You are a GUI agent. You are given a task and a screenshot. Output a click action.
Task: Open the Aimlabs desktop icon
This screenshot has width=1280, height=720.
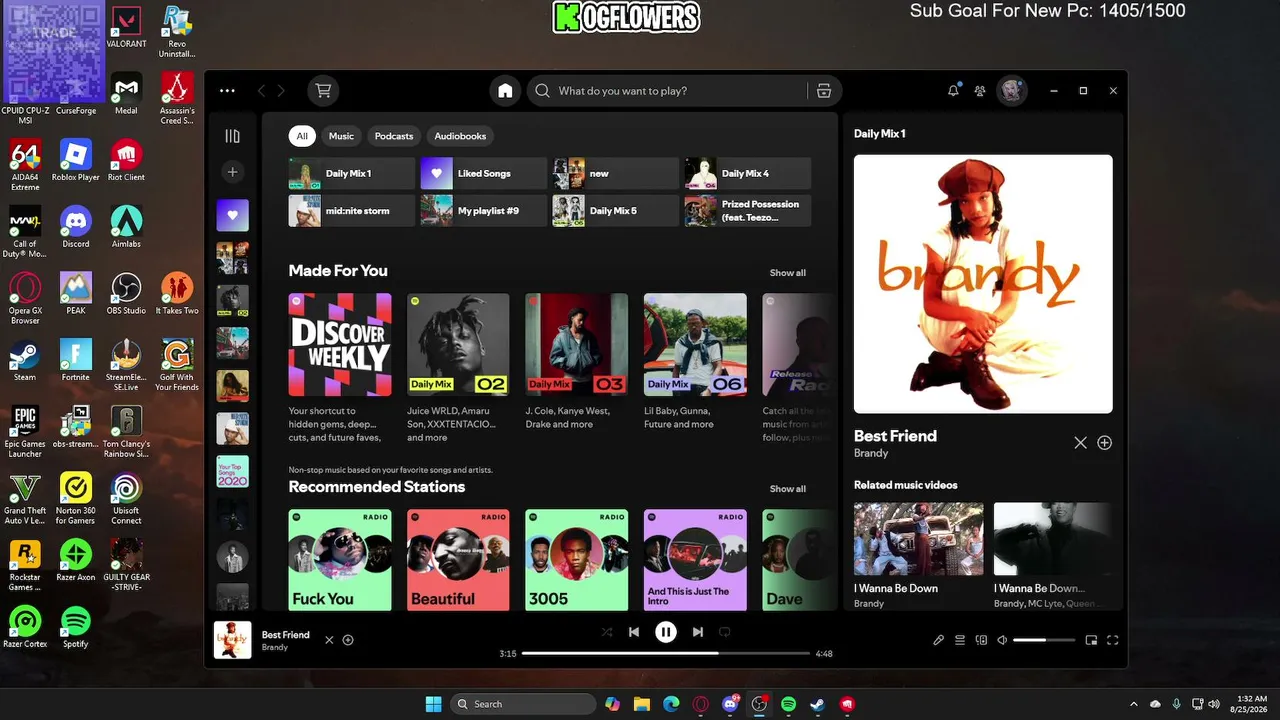point(126,228)
